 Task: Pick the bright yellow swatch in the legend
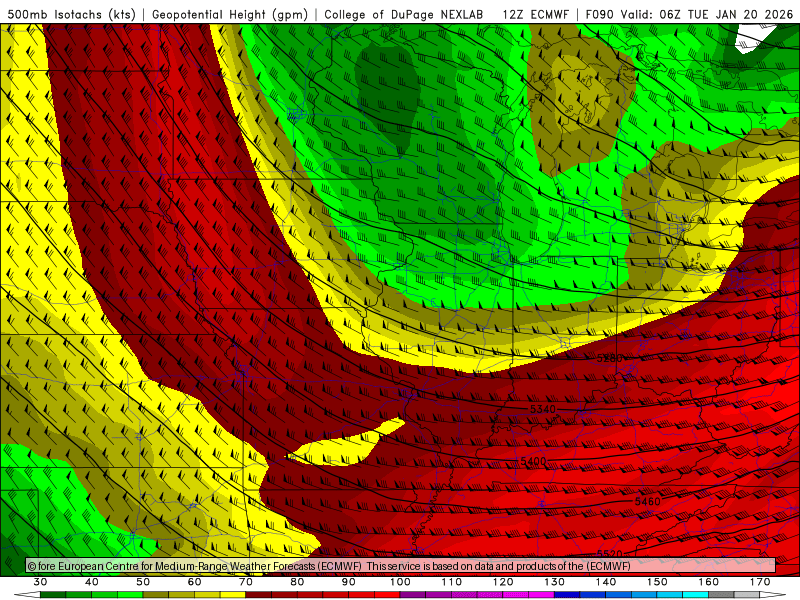pos(233,595)
